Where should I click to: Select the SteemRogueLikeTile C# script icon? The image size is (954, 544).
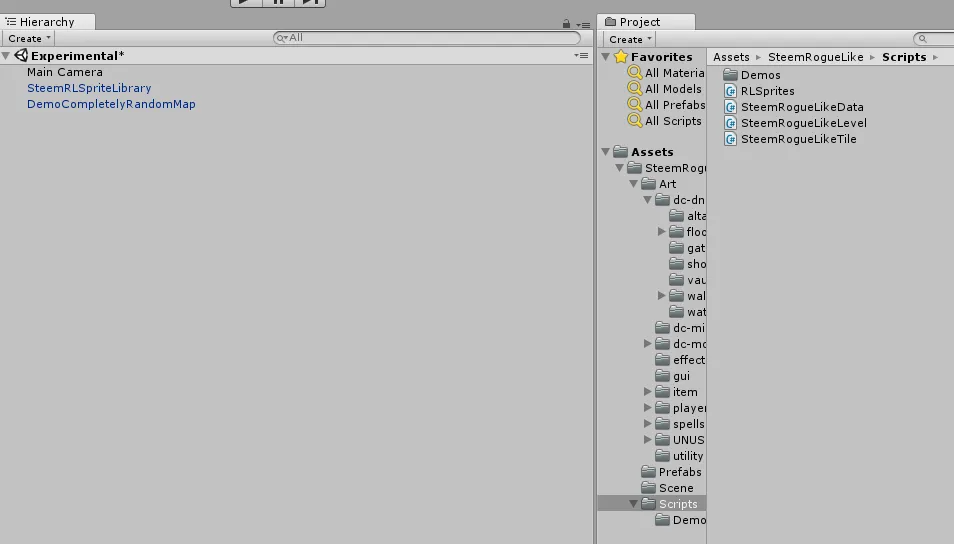tap(731, 139)
